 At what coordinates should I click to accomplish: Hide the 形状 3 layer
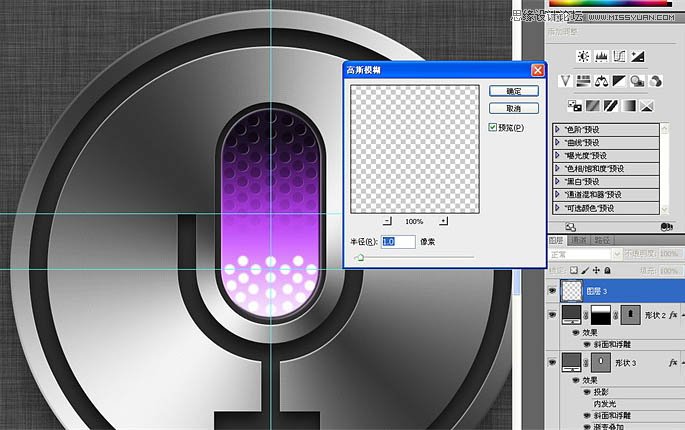tap(552, 362)
